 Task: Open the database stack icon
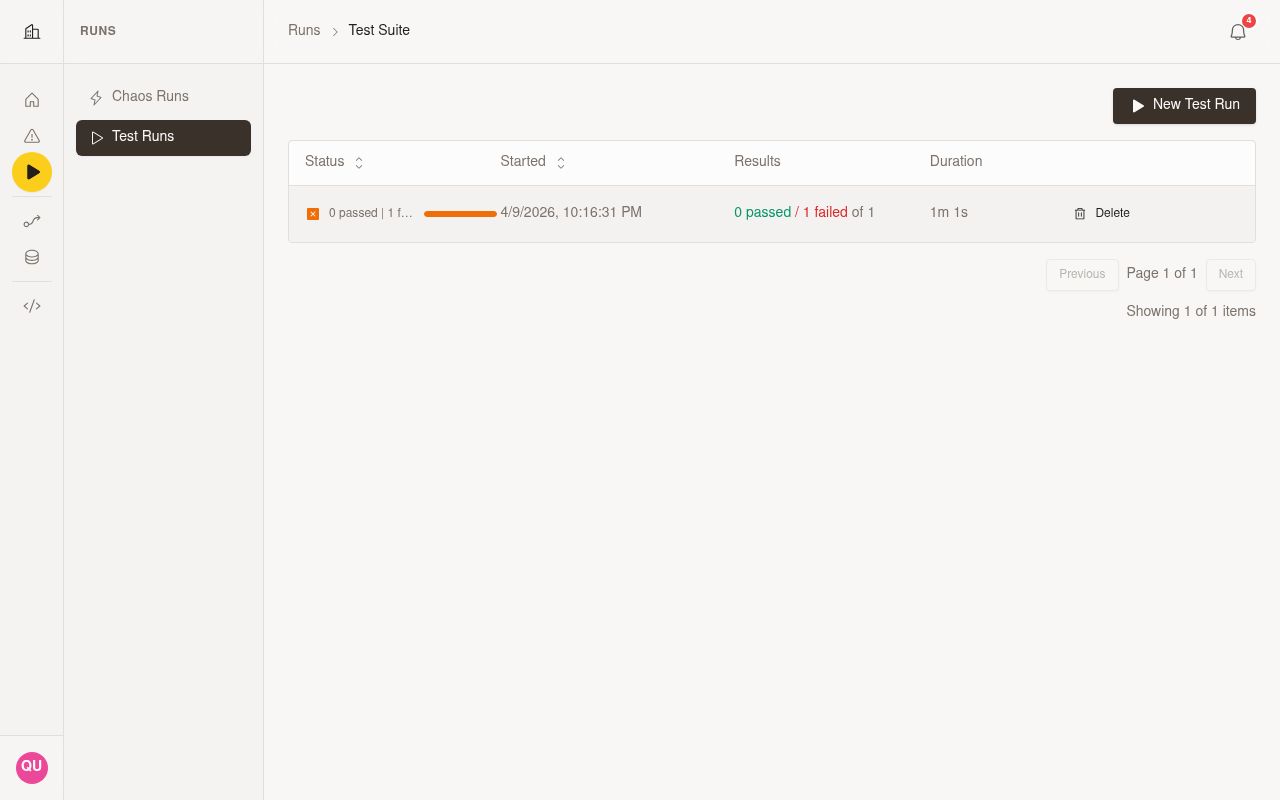pyautogui.click(x=32, y=257)
